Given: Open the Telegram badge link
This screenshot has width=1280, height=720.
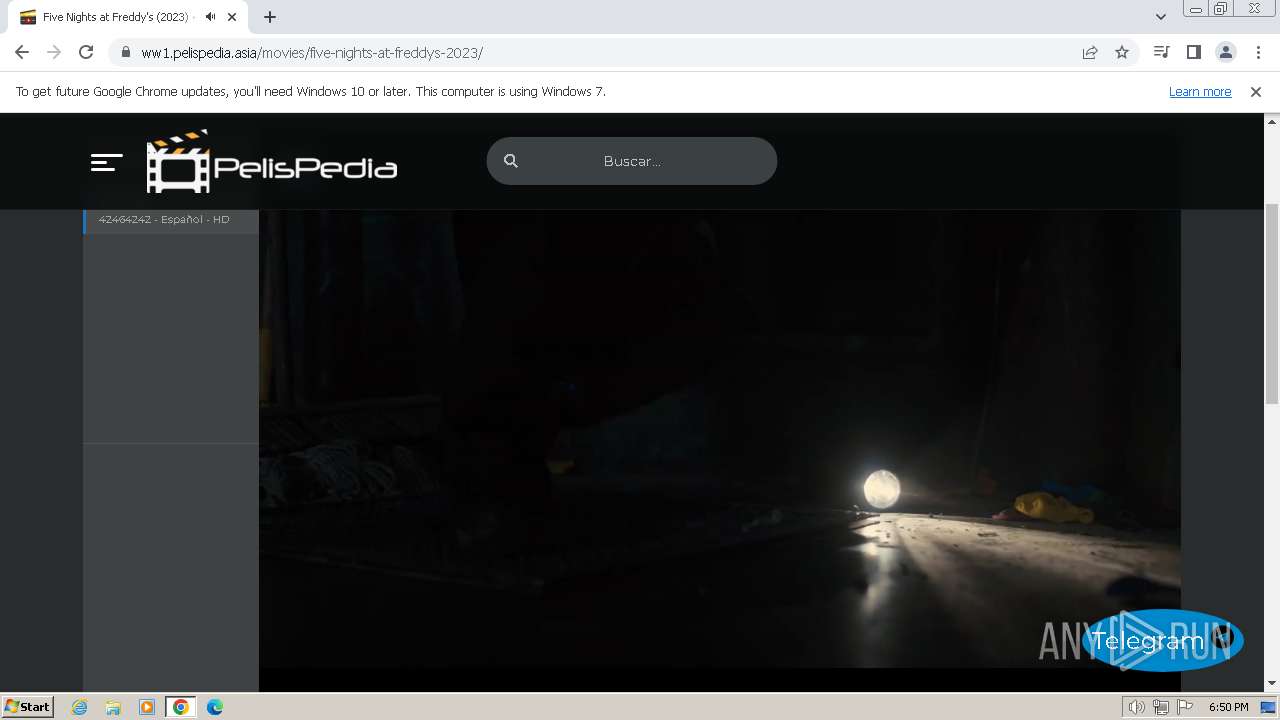Looking at the screenshot, I should tap(1162, 640).
